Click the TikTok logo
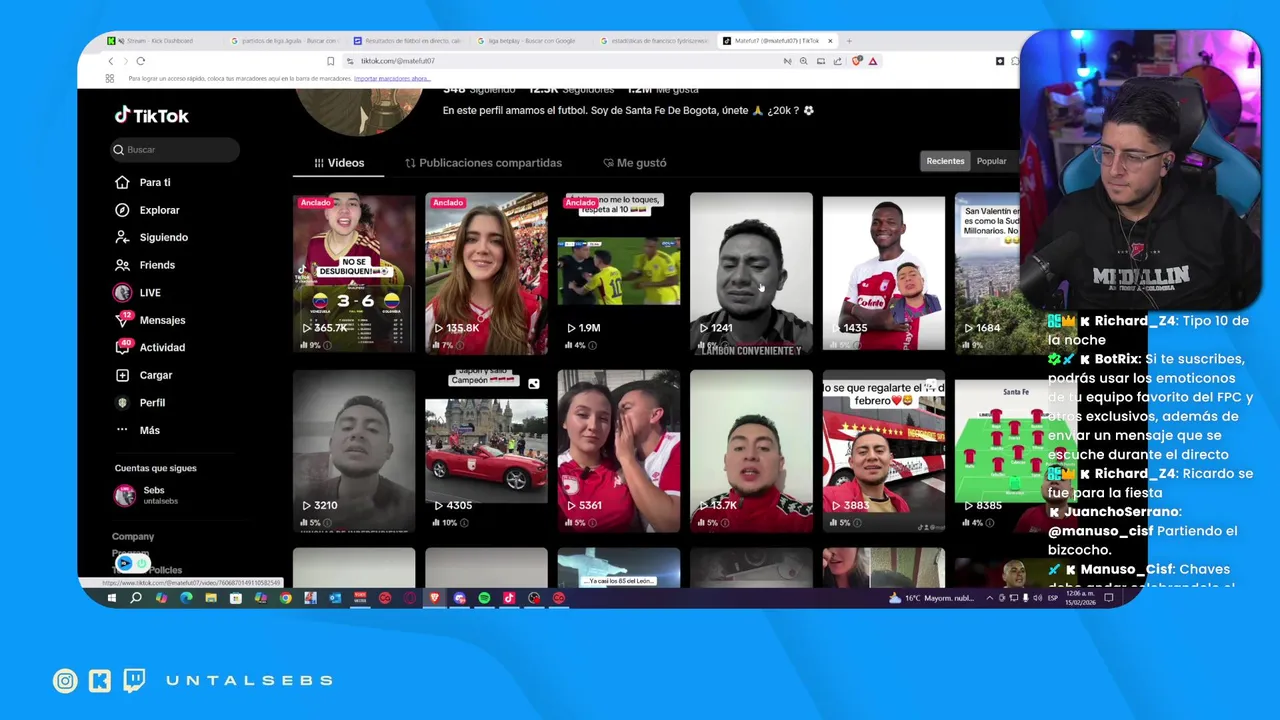Viewport: 1280px width, 720px height. (151, 115)
